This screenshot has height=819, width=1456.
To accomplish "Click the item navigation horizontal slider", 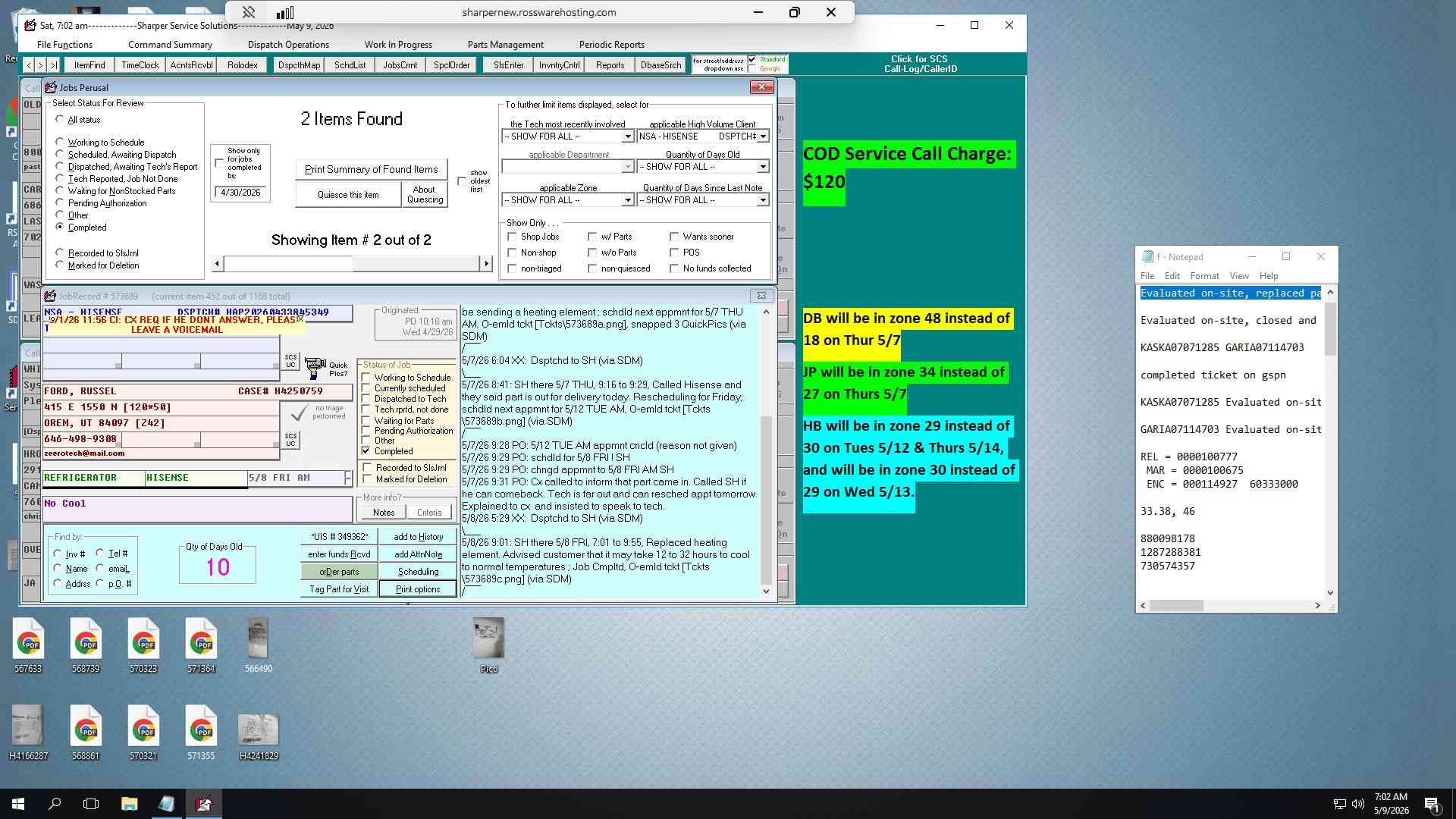I will (x=352, y=264).
